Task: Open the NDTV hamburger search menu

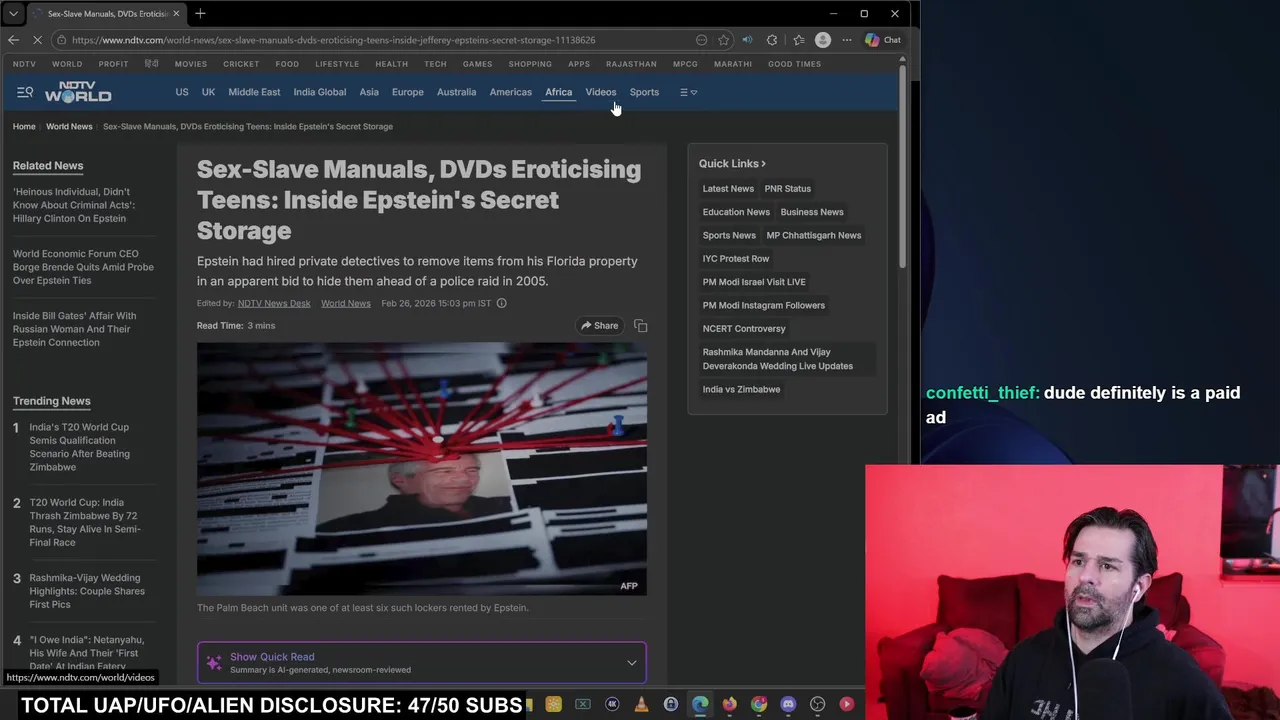Action: point(25,92)
